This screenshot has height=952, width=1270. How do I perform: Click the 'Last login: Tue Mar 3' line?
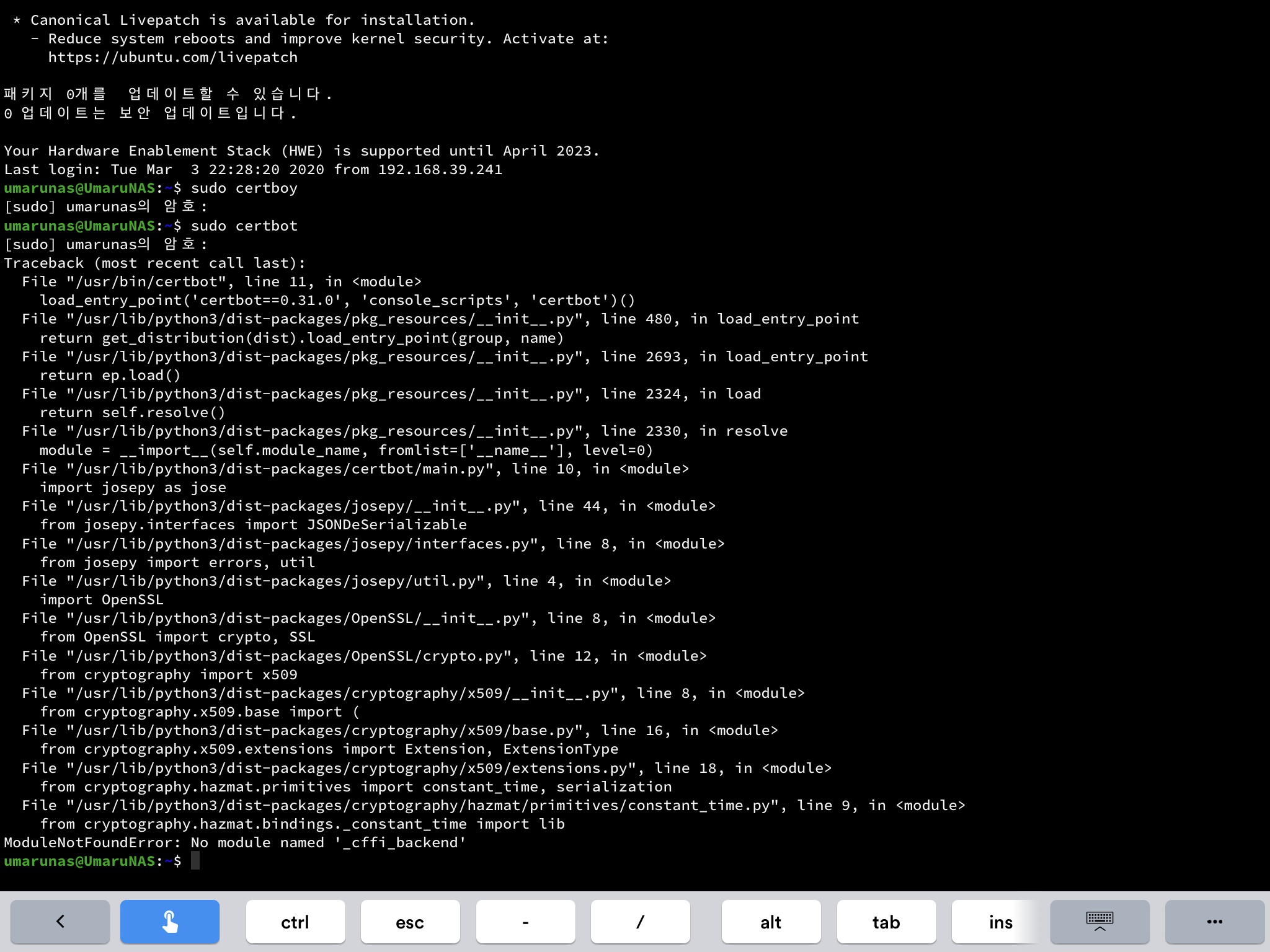[x=253, y=170]
